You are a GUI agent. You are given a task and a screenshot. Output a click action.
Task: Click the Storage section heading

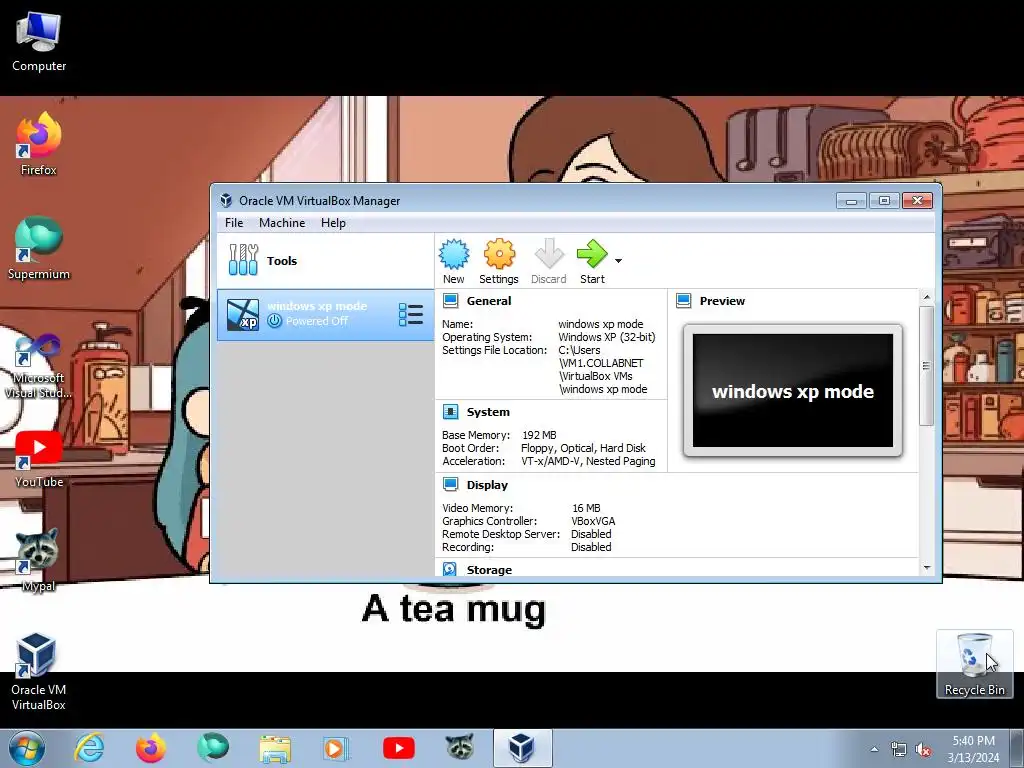tap(489, 569)
